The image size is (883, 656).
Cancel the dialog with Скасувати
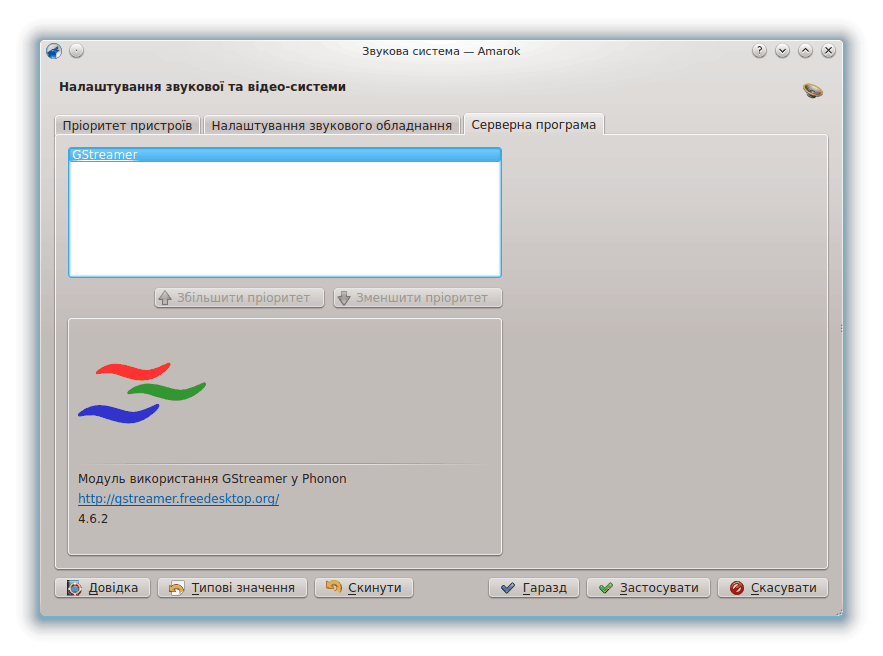[773, 588]
